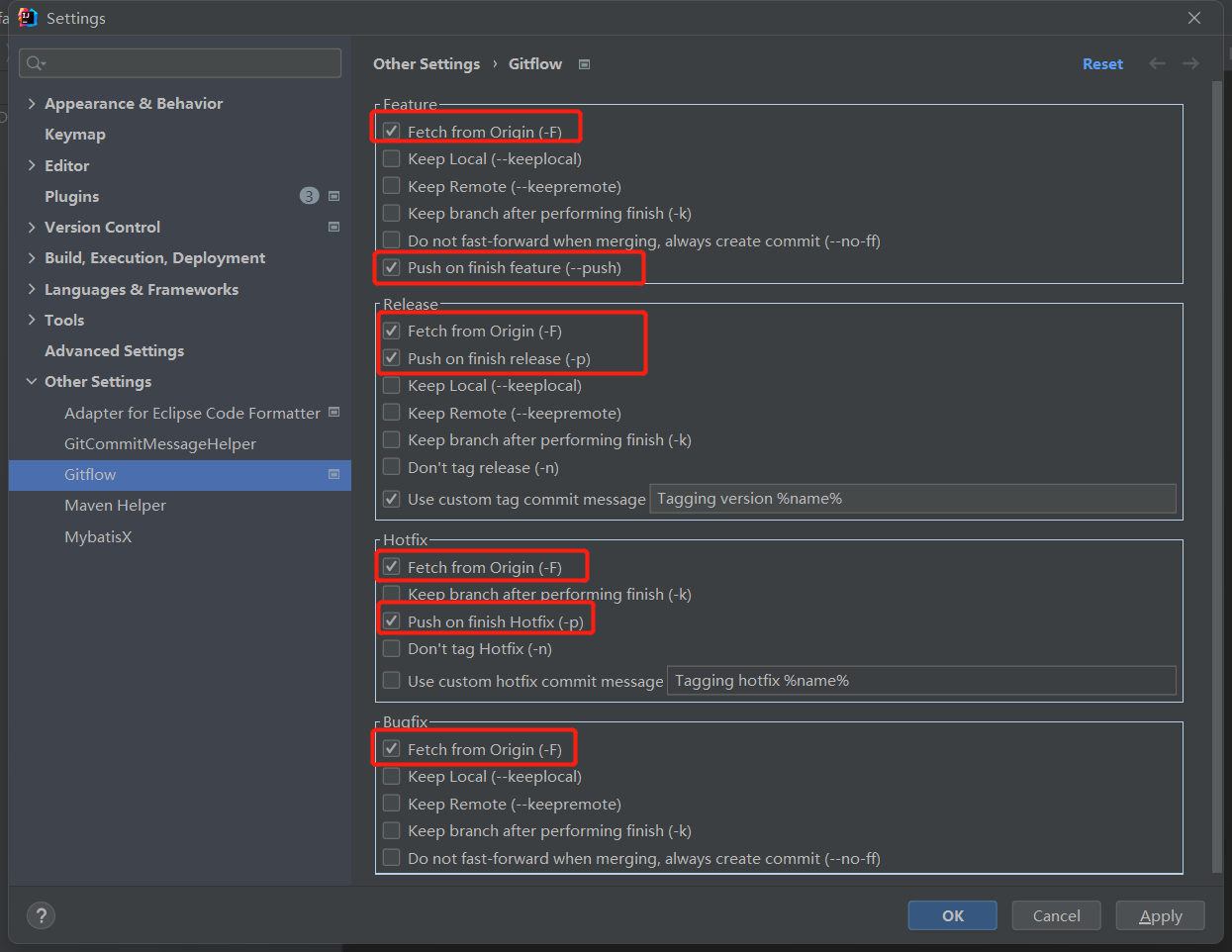The width and height of the screenshot is (1232, 952).
Task: Click icon beside Adapter for Eclipse Code Formatter
Action: tap(334, 413)
